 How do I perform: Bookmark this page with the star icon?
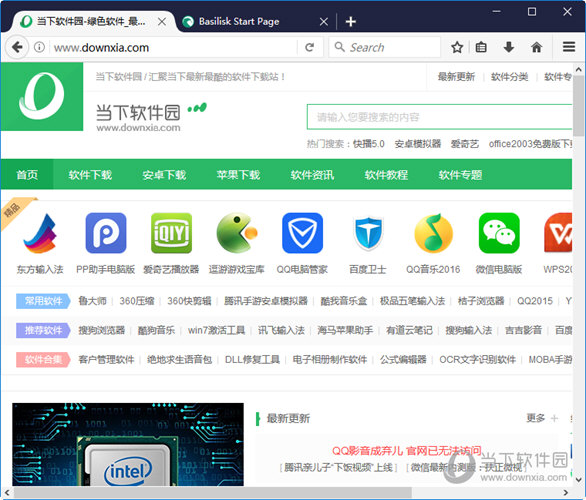click(x=457, y=47)
